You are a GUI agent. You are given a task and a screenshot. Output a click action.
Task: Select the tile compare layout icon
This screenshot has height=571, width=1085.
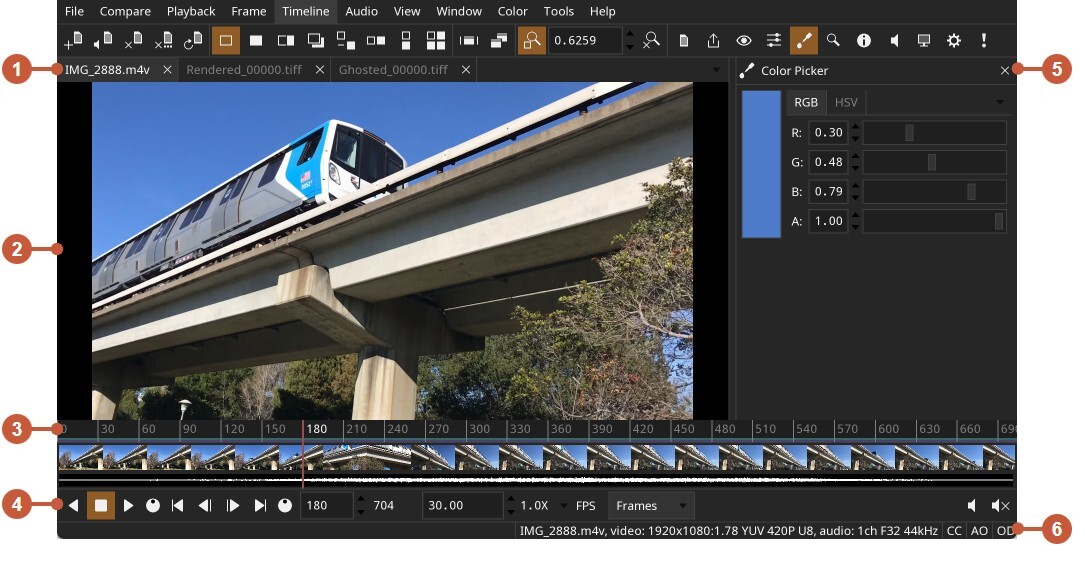click(436, 41)
